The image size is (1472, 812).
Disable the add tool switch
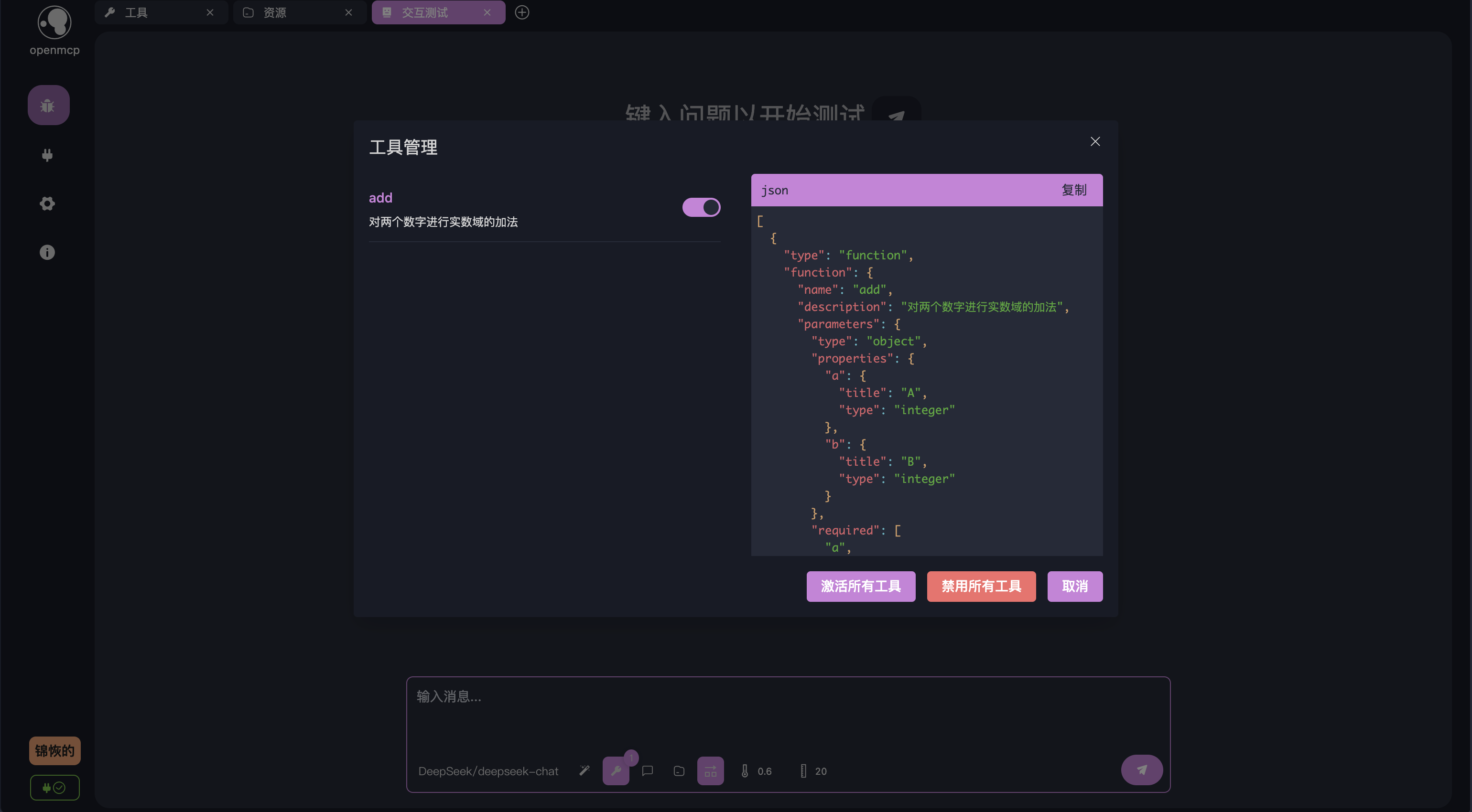[701, 207]
